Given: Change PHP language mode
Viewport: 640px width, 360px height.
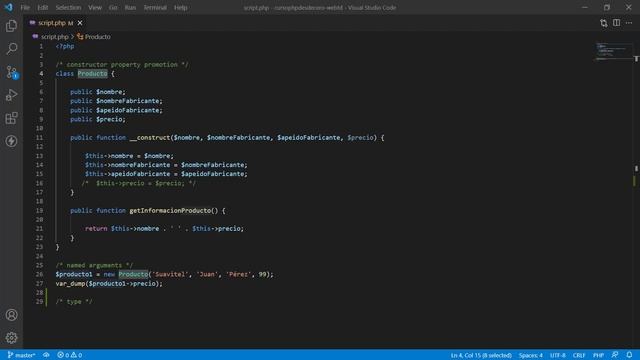Looking at the screenshot, I should [598, 355].
